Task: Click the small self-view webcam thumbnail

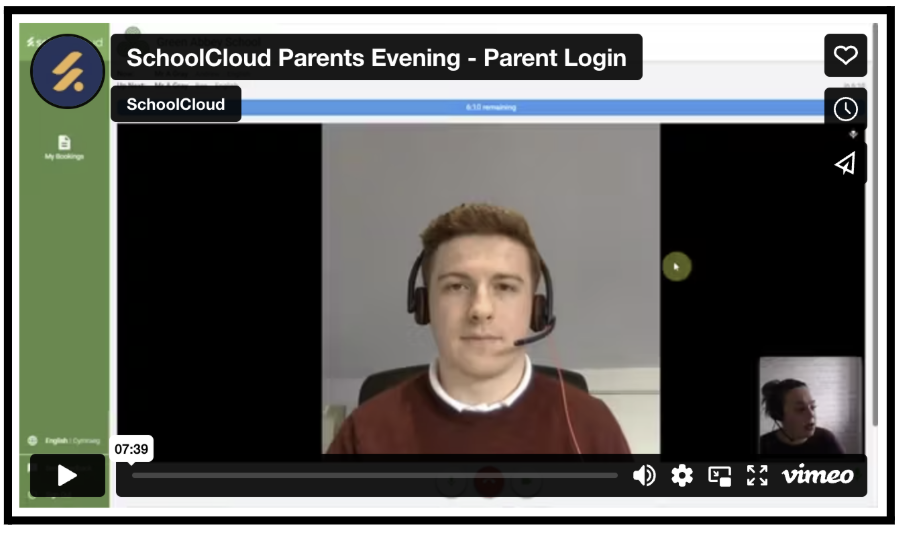Action: tap(811, 405)
